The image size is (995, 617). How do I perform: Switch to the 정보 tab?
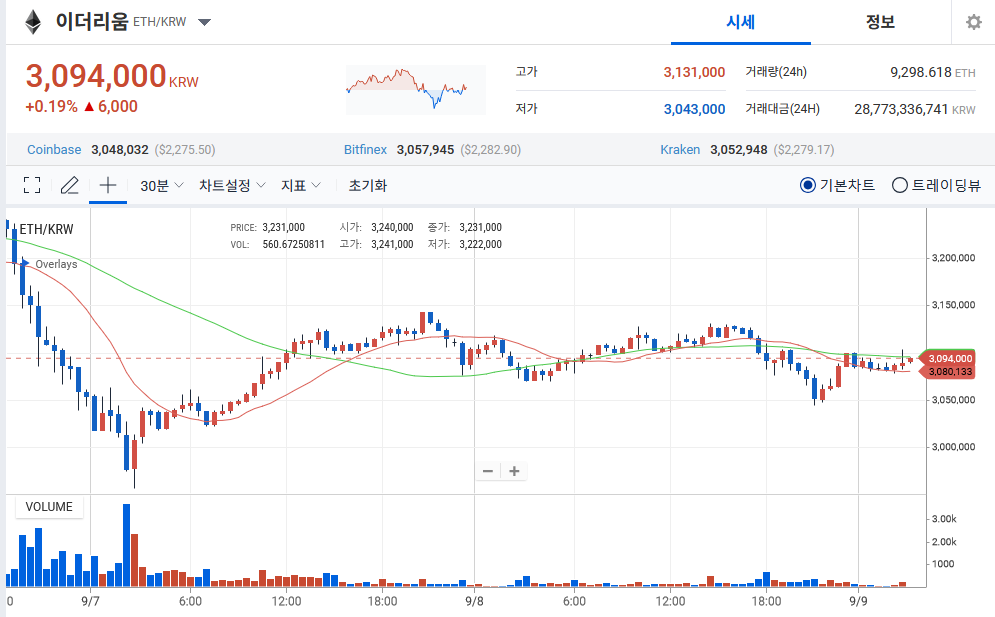pos(880,22)
